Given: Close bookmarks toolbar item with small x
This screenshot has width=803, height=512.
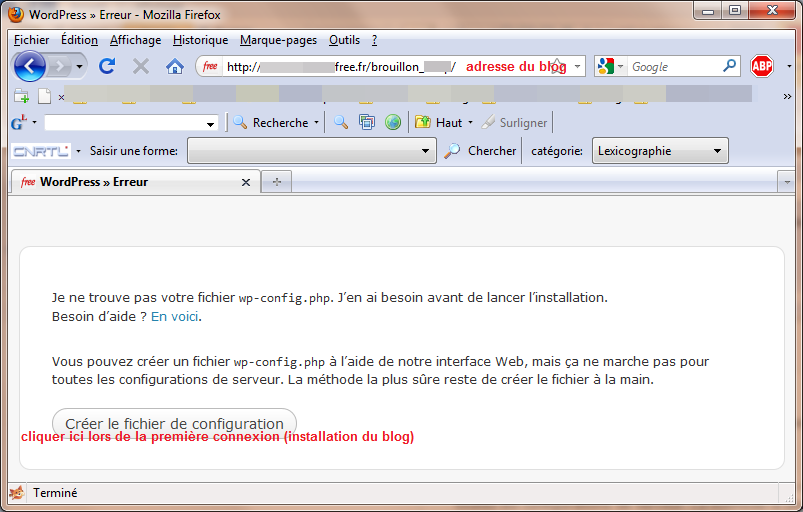Looking at the screenshot, I should coord(61,97).
